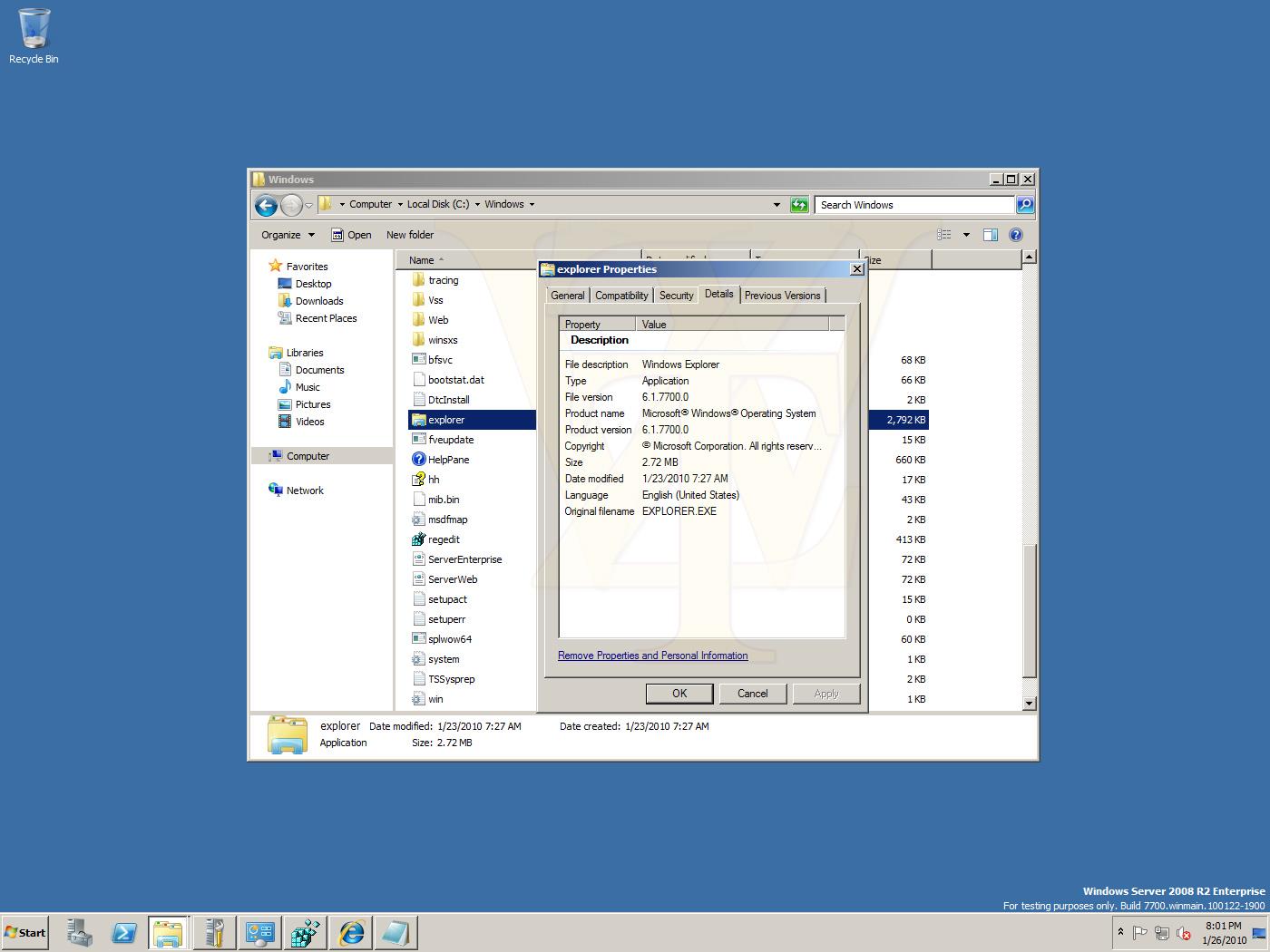Open the view options dropdown arrow

point(966,235)
